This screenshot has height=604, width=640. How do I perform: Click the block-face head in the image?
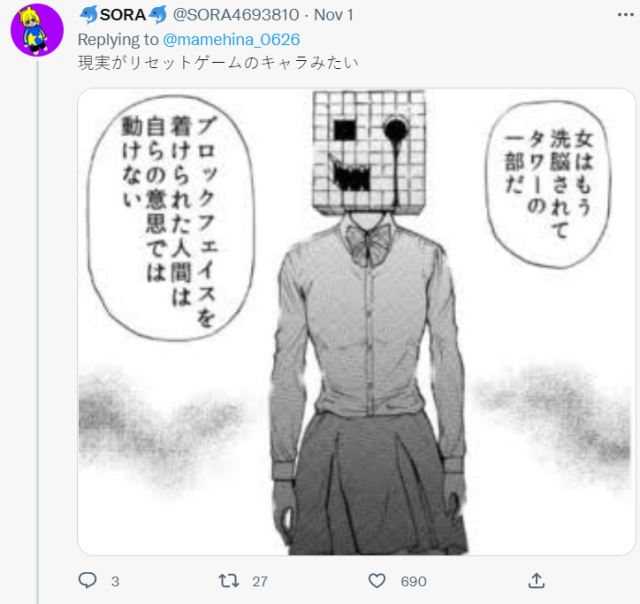[369, 152]
